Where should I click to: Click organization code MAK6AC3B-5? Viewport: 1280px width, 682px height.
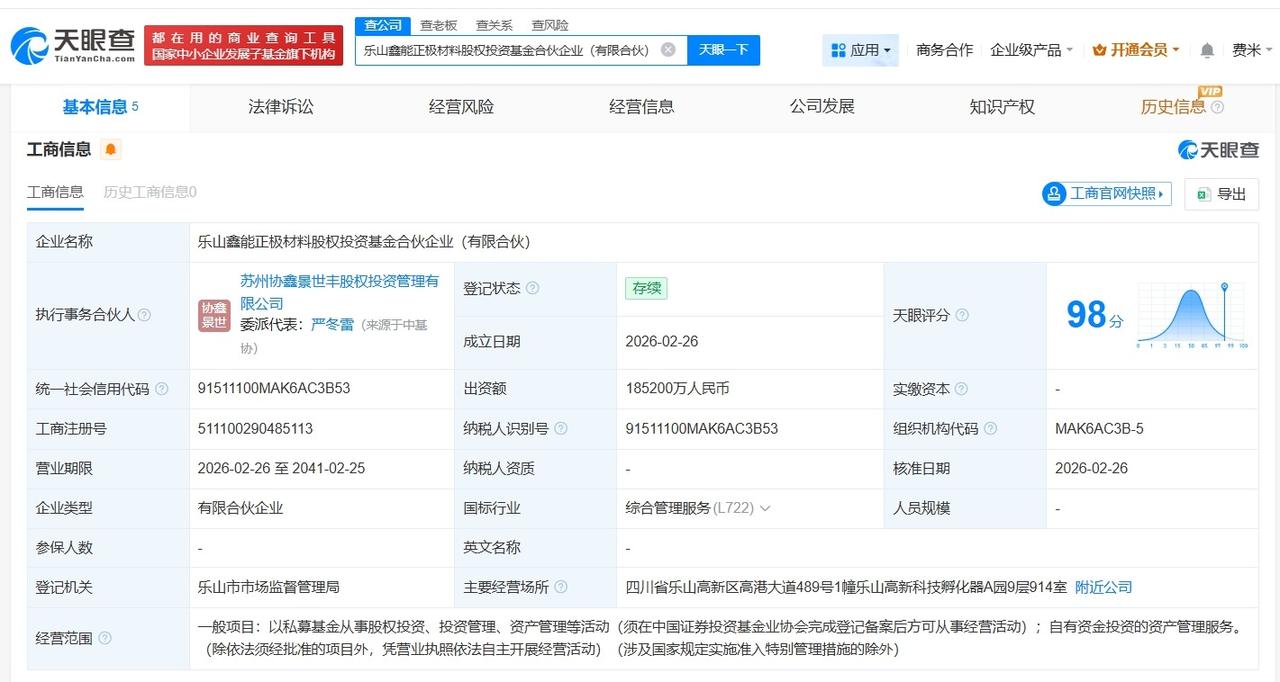[1099, 429]
